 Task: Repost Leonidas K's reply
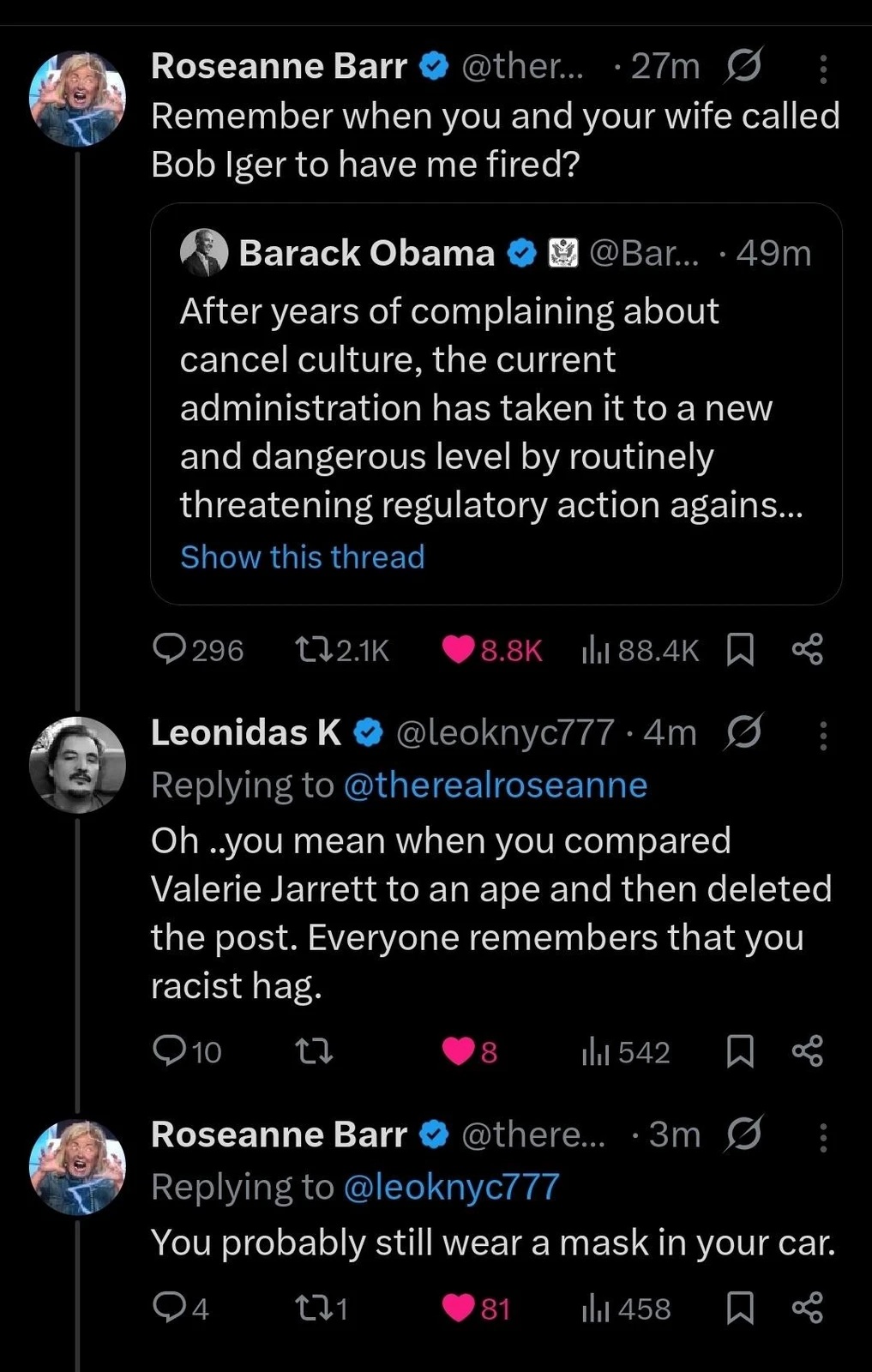313,1050
